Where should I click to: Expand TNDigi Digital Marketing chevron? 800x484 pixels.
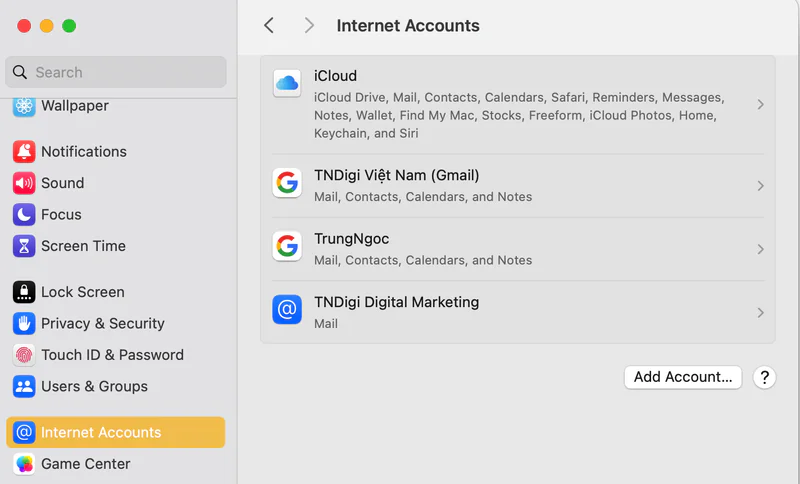tap(760, 312)
